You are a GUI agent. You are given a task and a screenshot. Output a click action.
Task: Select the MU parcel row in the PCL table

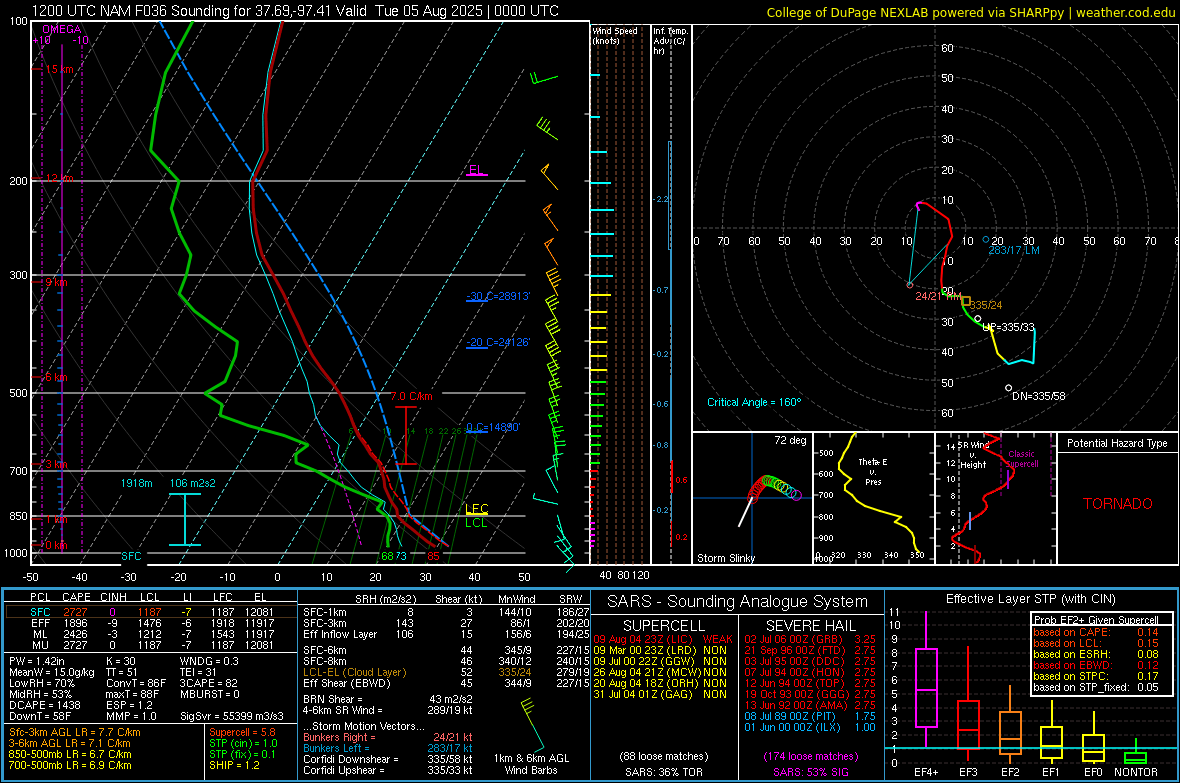pos(151,645)
